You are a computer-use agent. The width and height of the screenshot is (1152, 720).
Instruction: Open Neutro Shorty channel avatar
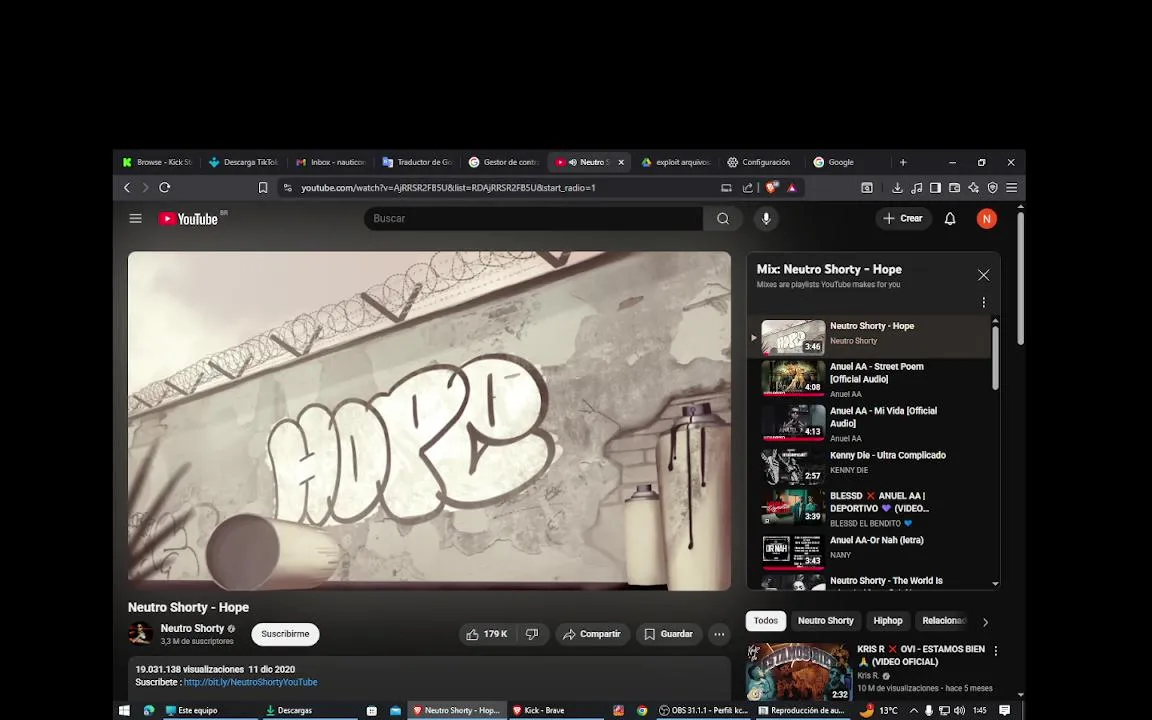click(x=140, y=633)
